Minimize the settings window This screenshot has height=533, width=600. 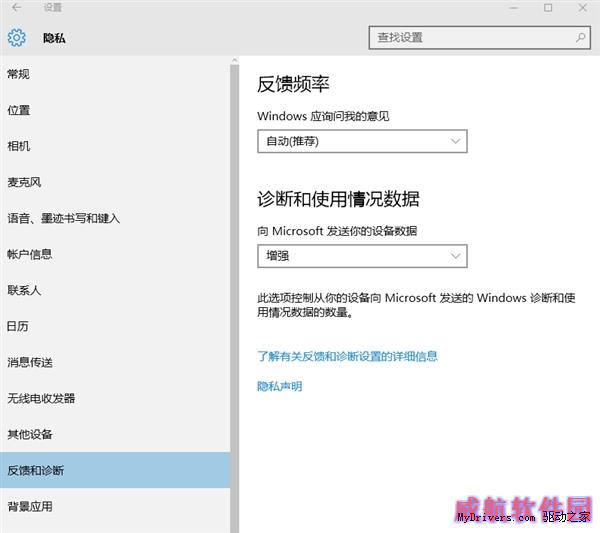point(513,7)
